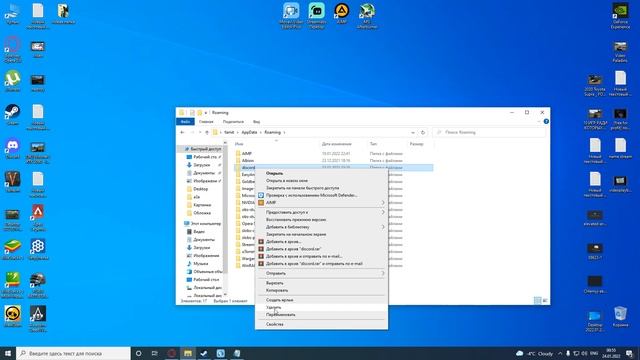The width and height of the screenshot is (640, 360).
Task: Open Task View on taskbar
Action: [155, 353]
